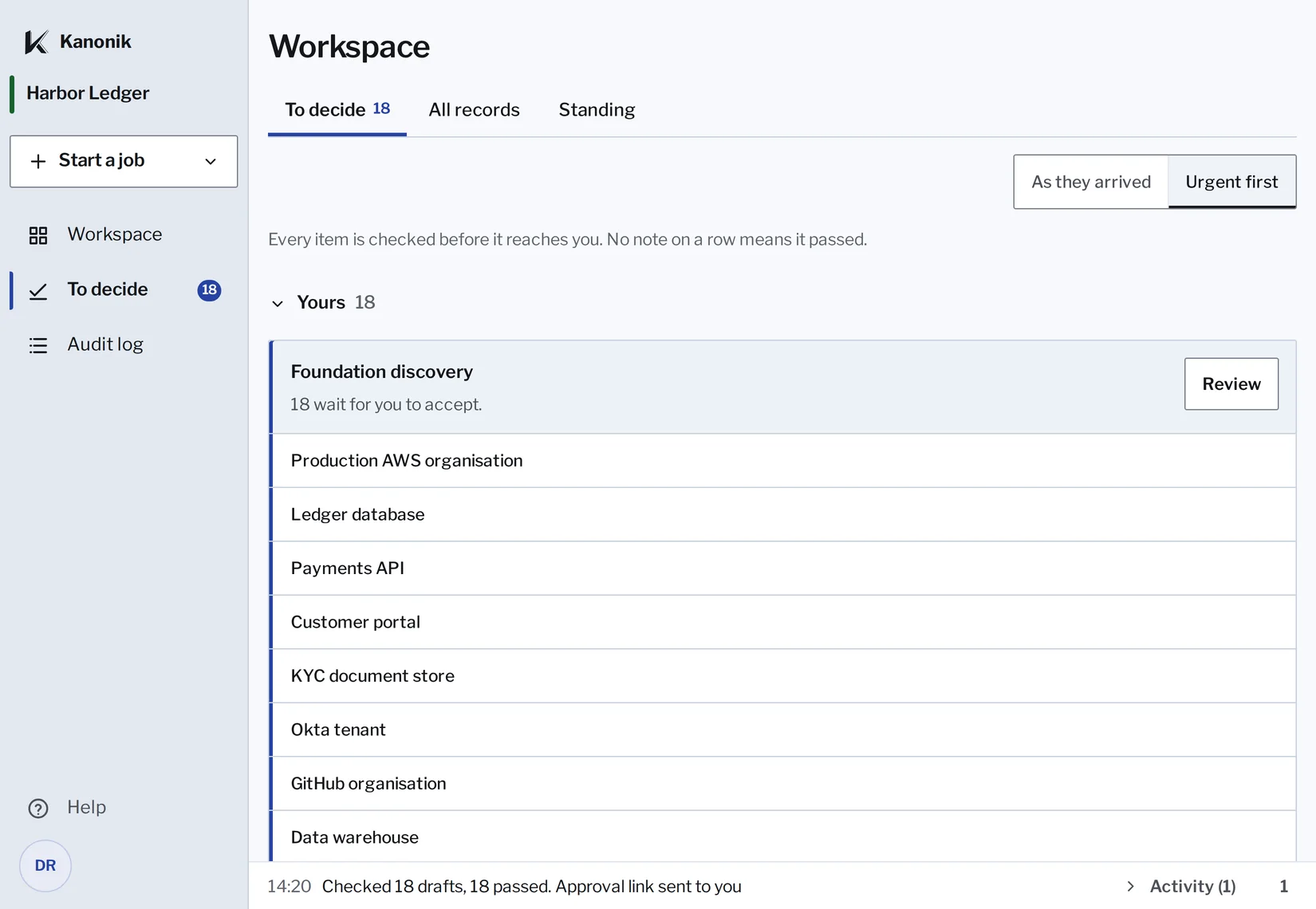Click the Kanonik logo icon
Viewport: 1316px width, 909px height.
point(37,41)
